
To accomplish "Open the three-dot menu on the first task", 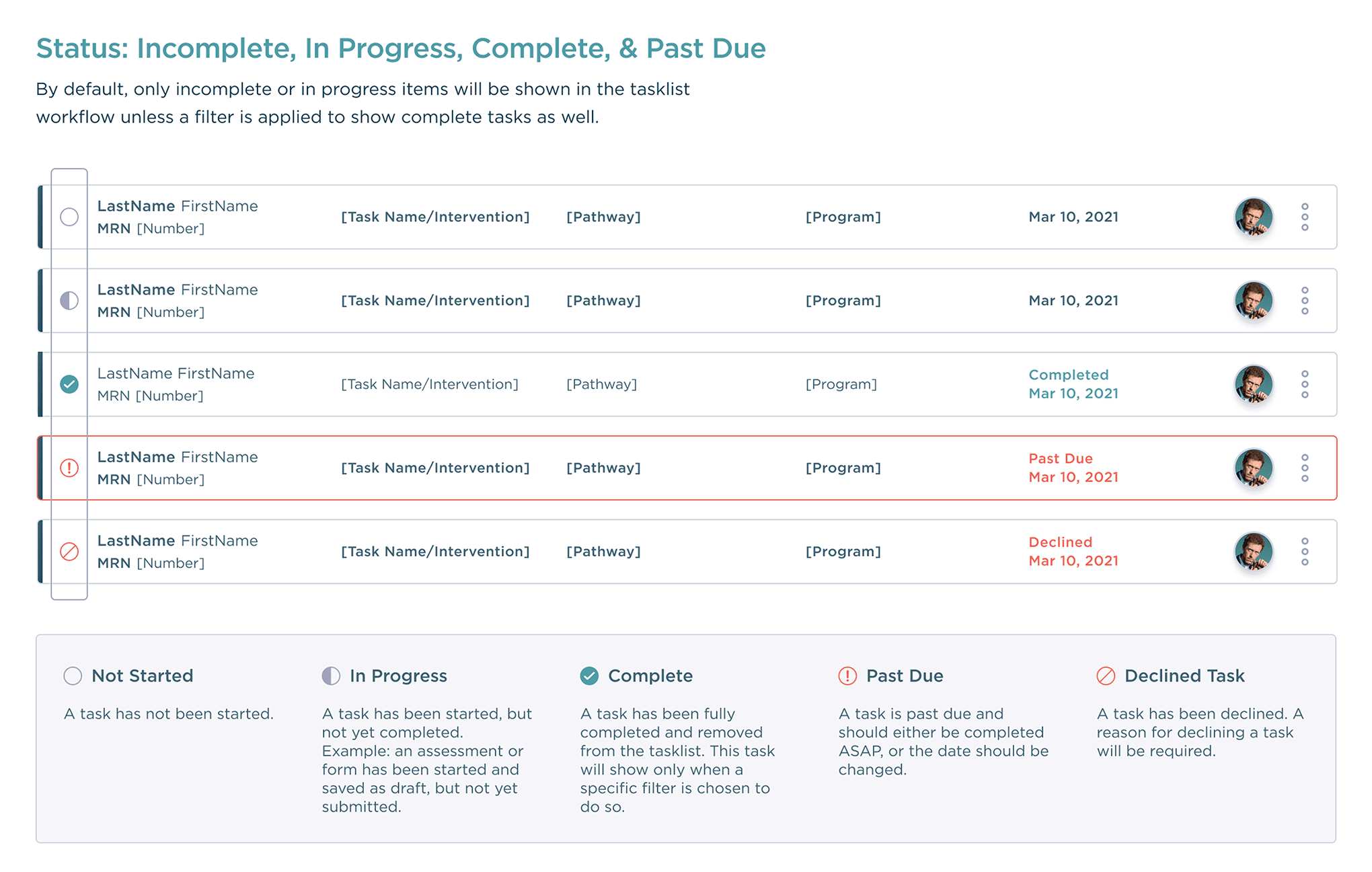I will click(x=1305, y=217).
